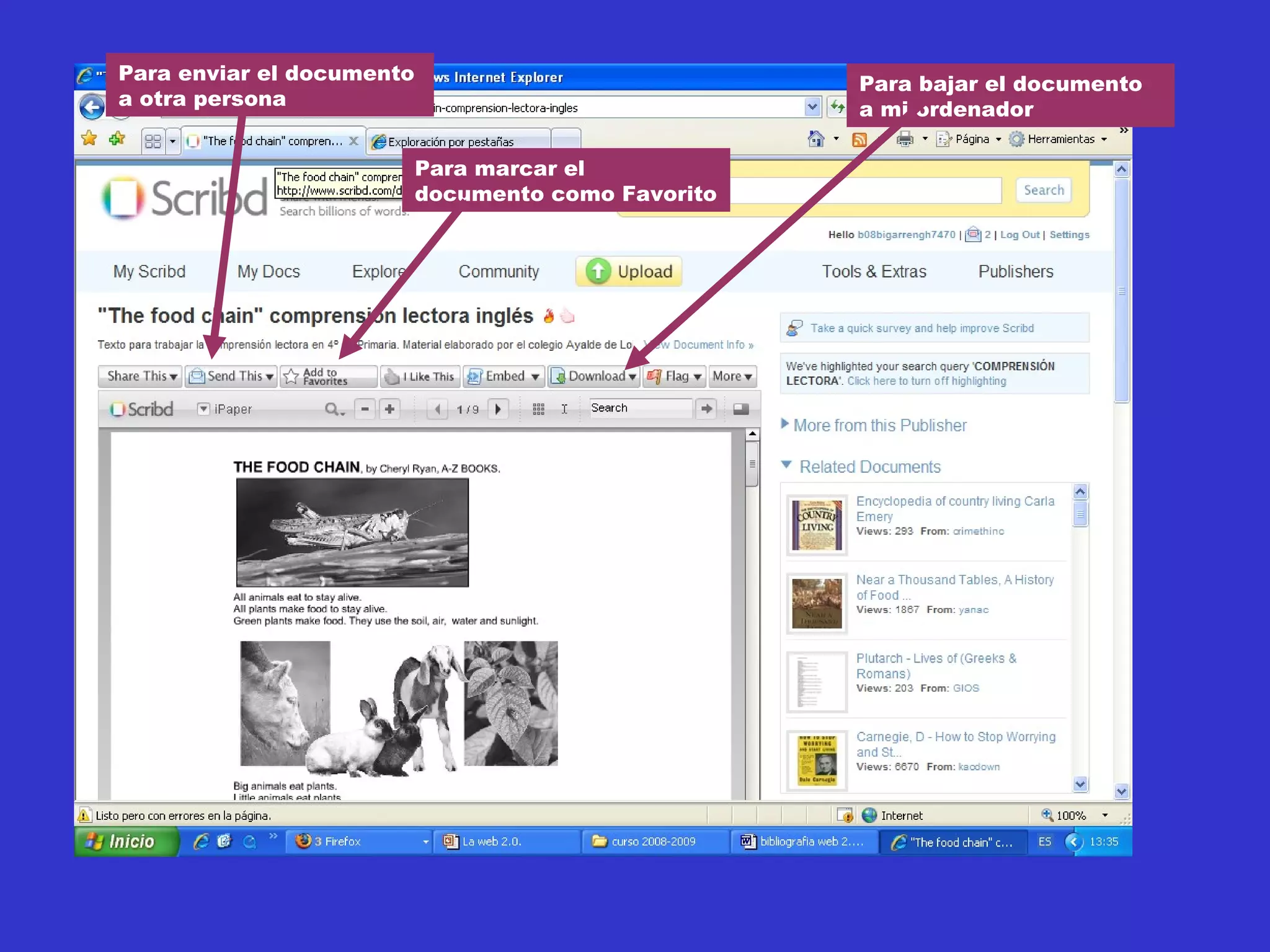This screenshot has width=1270, height=952.
Task: Open the Quick Tabs grid icon
Action: point(153,141)
